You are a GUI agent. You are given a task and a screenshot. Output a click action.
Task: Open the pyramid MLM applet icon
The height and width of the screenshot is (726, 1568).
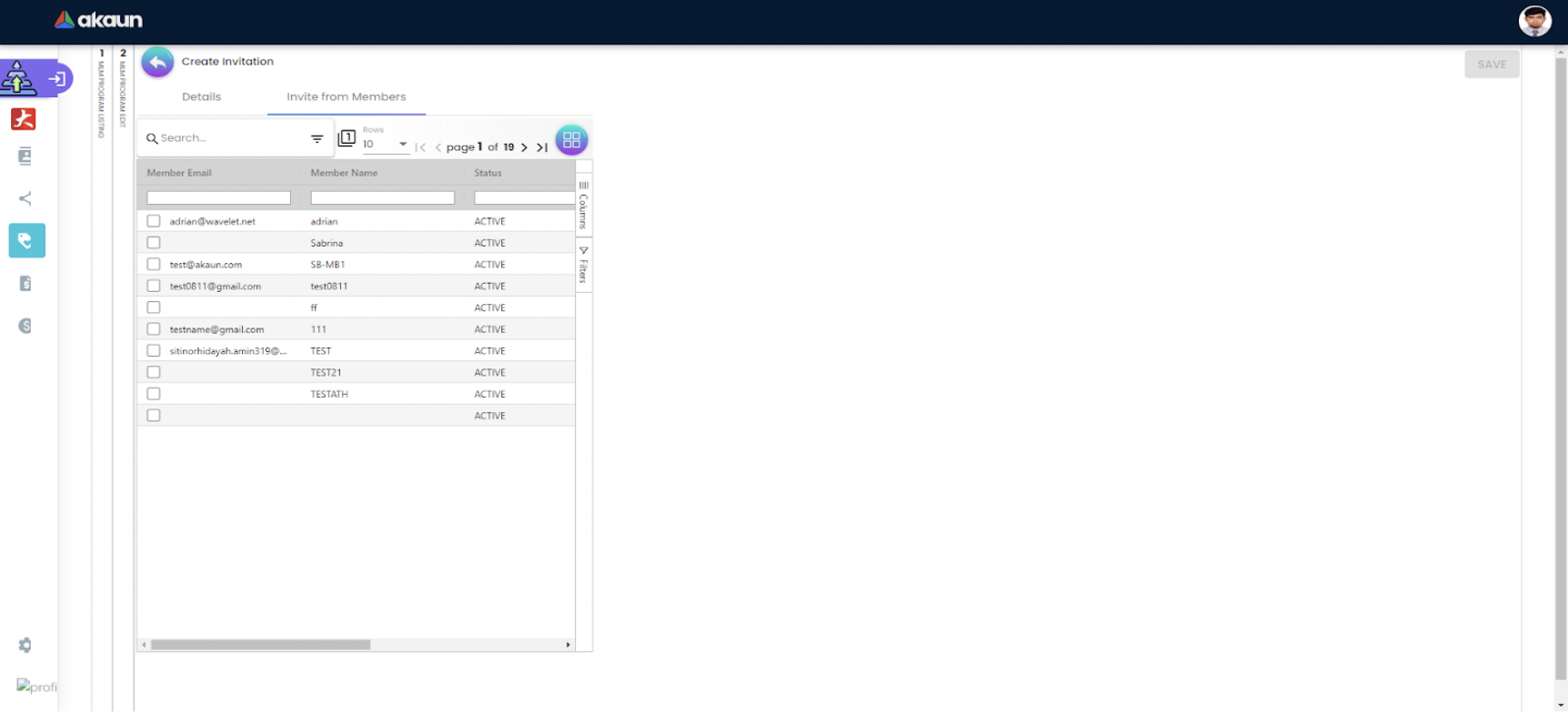coord(18,78)
